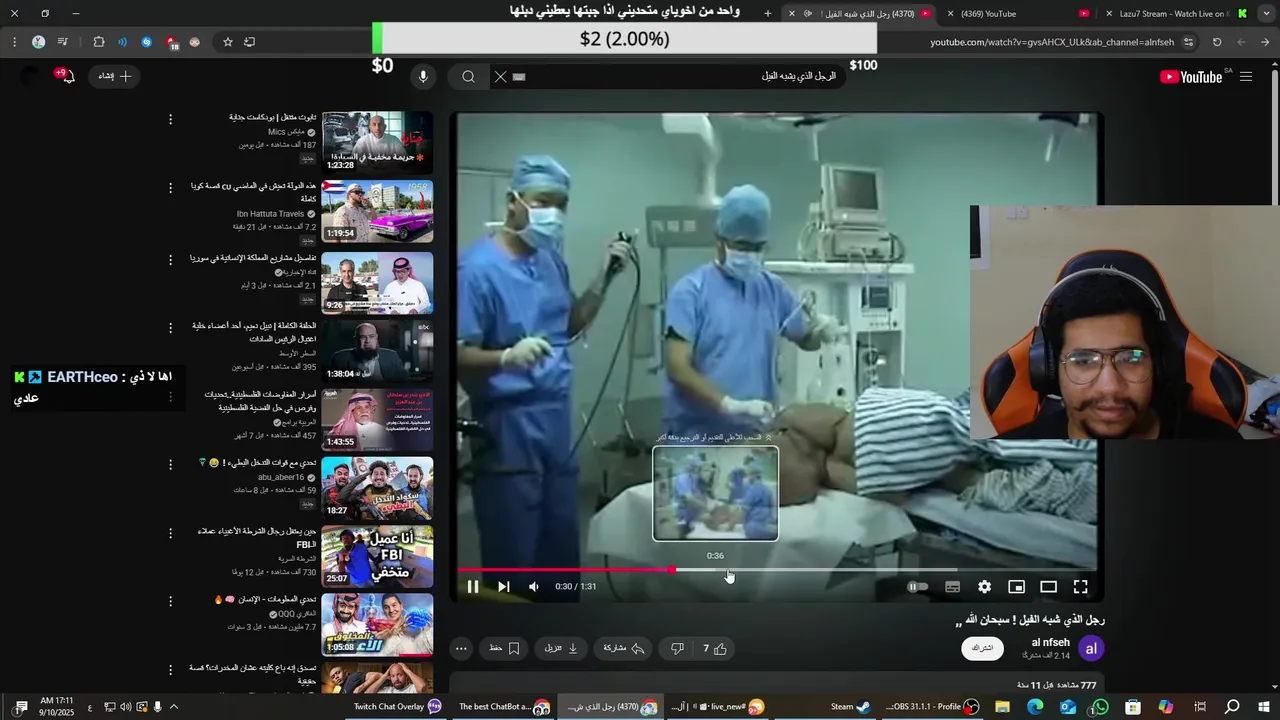Open a new browser tab
Viewport: 1280px width, 720px height.
[768, 13]
